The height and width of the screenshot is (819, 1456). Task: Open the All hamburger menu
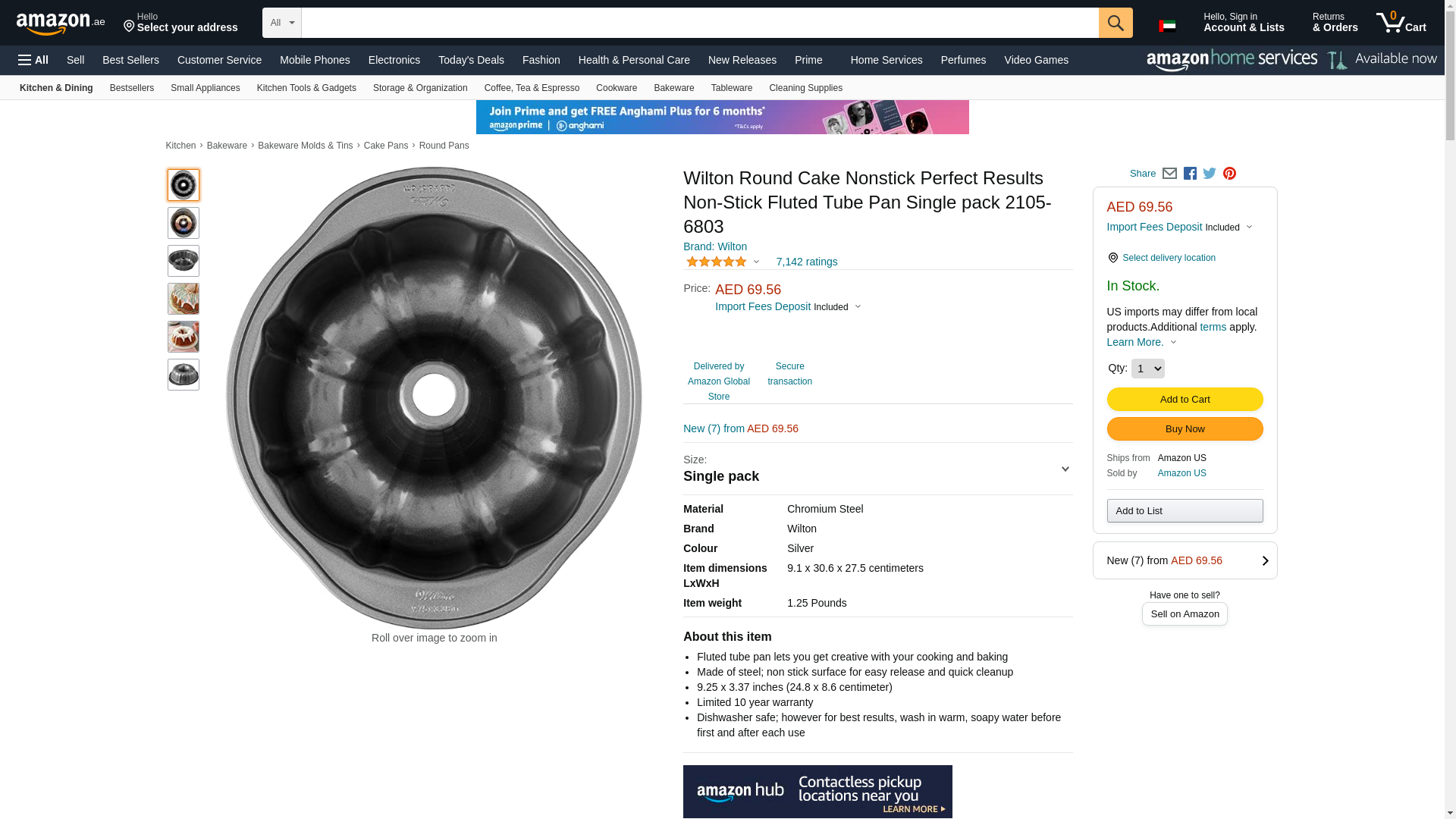(x=33, y=60)
